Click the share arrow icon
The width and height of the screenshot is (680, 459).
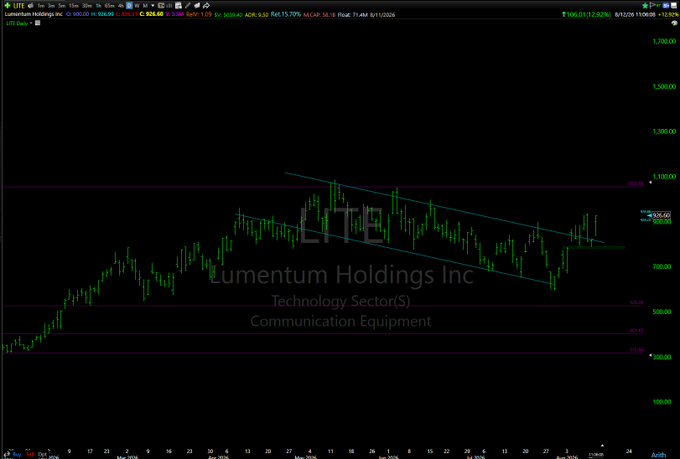click(206, 6)
